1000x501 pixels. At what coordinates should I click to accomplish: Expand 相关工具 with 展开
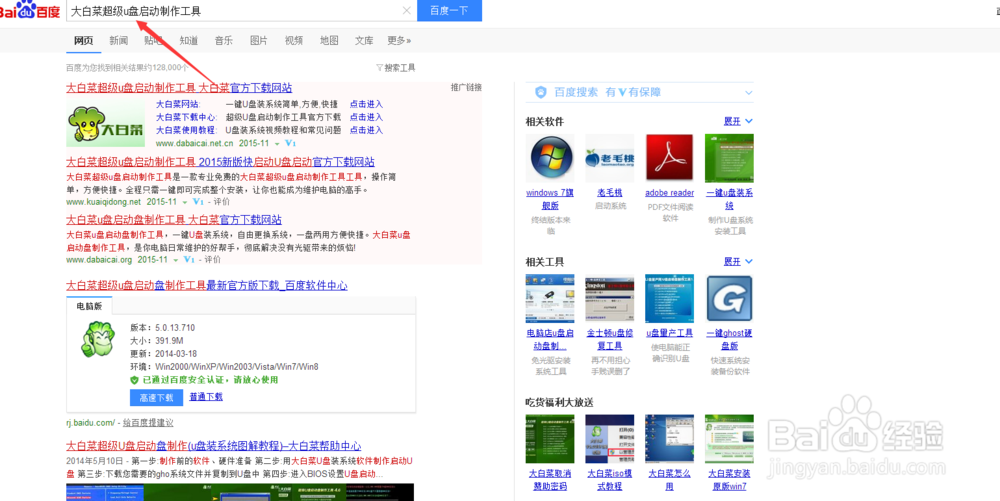click(739, 262)
